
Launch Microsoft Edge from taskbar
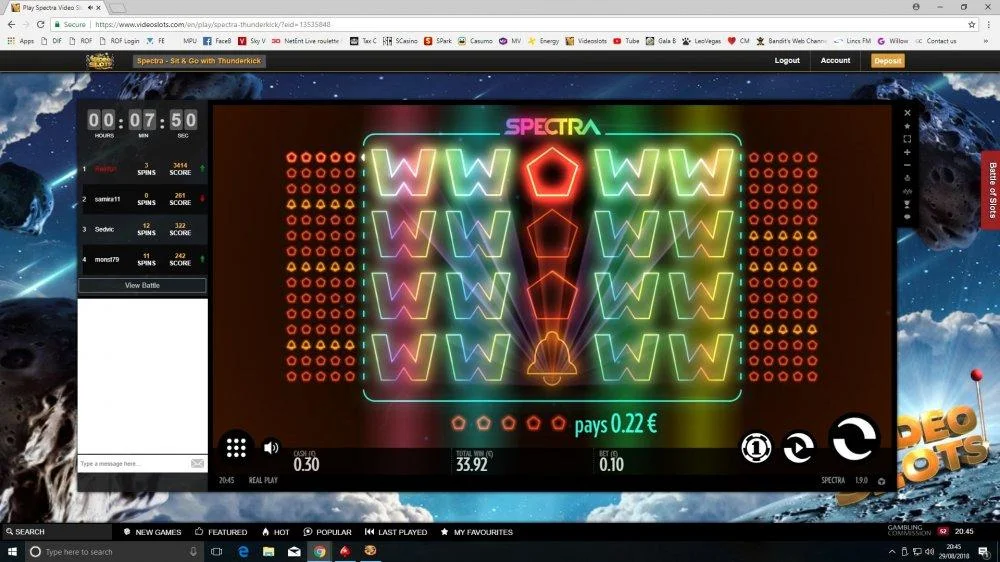(x=243, y=551)
